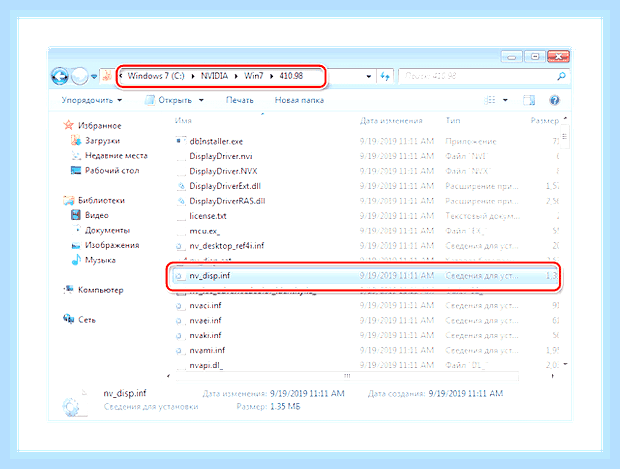This screenshot has height=469, width=620.
Task: Open Загрузки in the navigation pane
Action: [102, 141]
